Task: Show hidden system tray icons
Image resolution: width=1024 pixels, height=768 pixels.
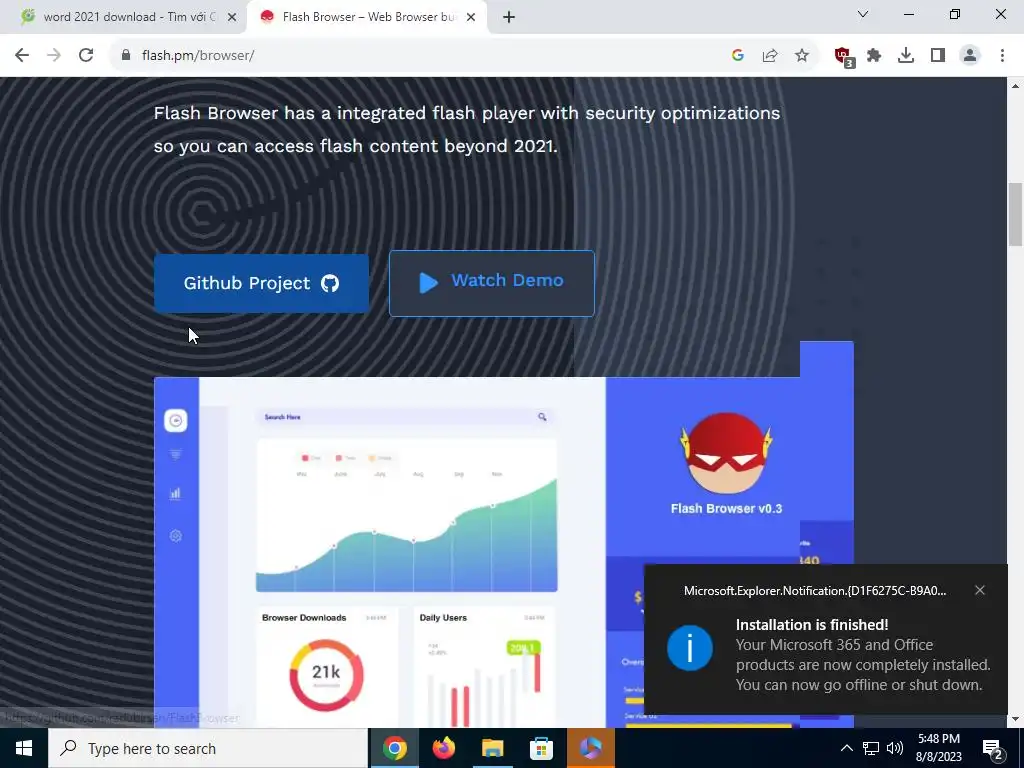Action: coord(846,748)
